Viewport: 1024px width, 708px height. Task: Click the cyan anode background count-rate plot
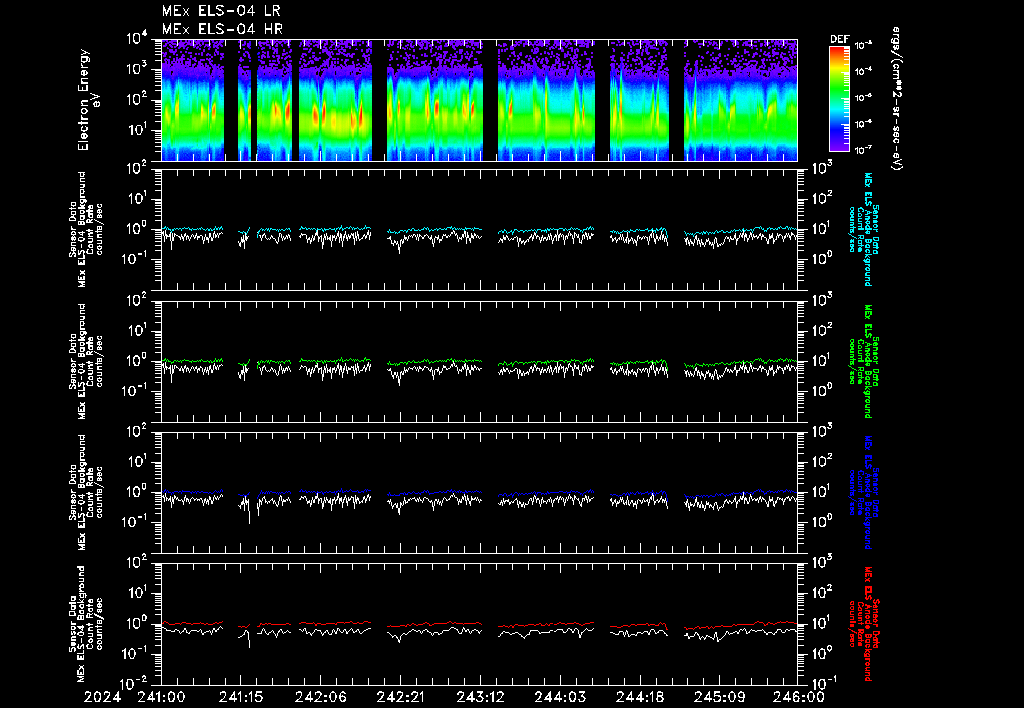click(479, 230)
